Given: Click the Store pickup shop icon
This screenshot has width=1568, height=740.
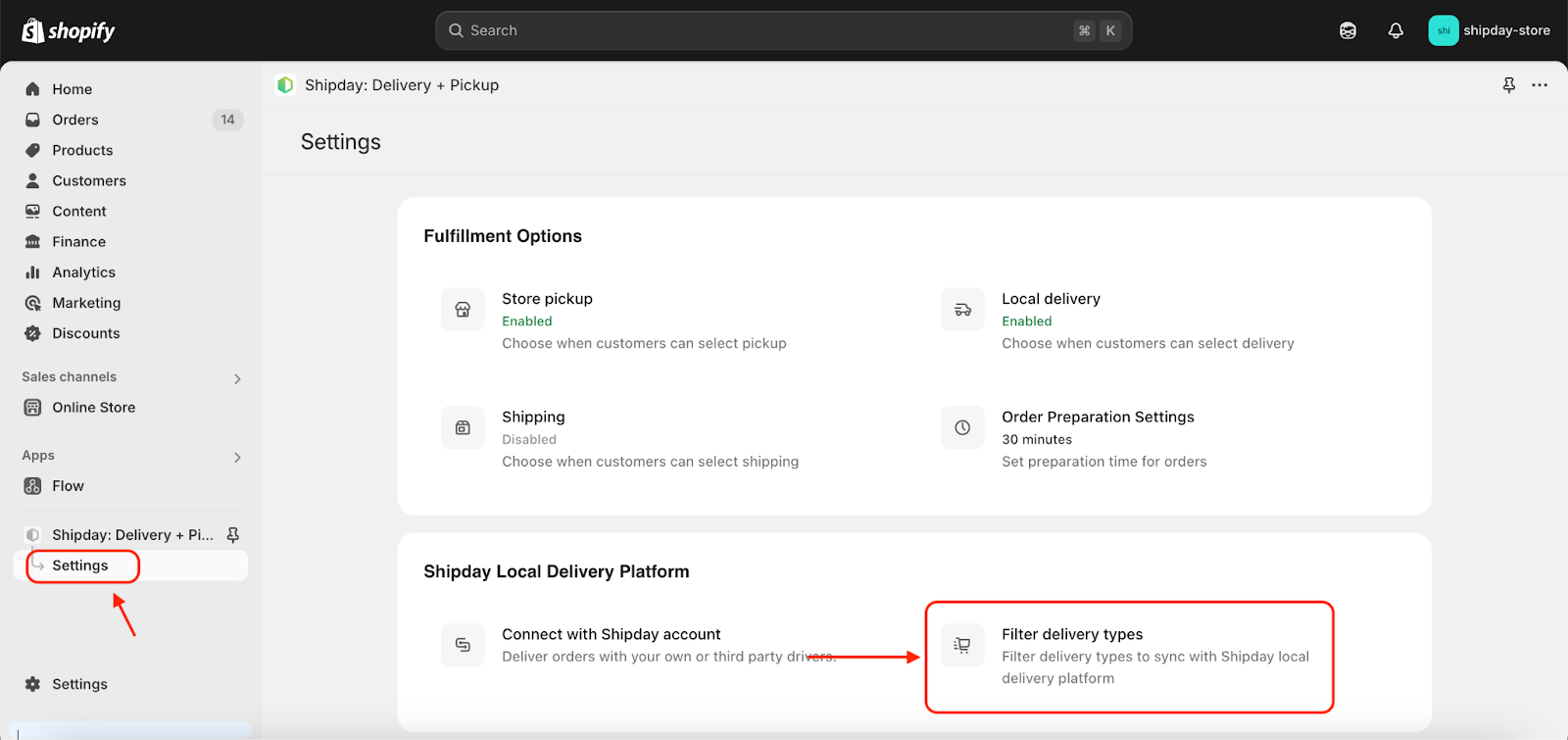Looking at the screenshot, I should (463, 310).
